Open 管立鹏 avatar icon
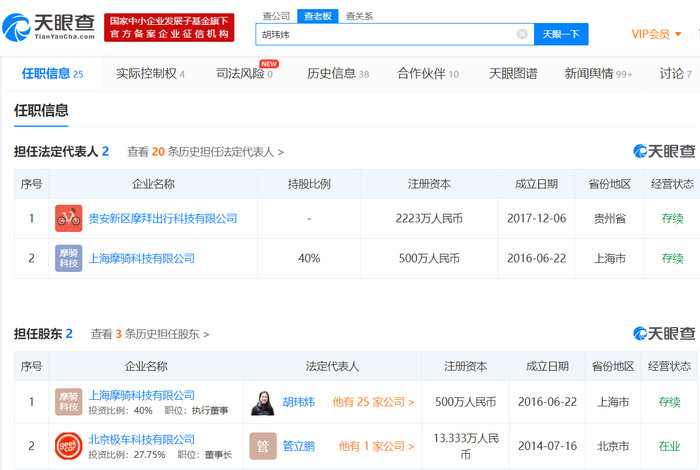This screenshot has width=700, height=470. 263,445
